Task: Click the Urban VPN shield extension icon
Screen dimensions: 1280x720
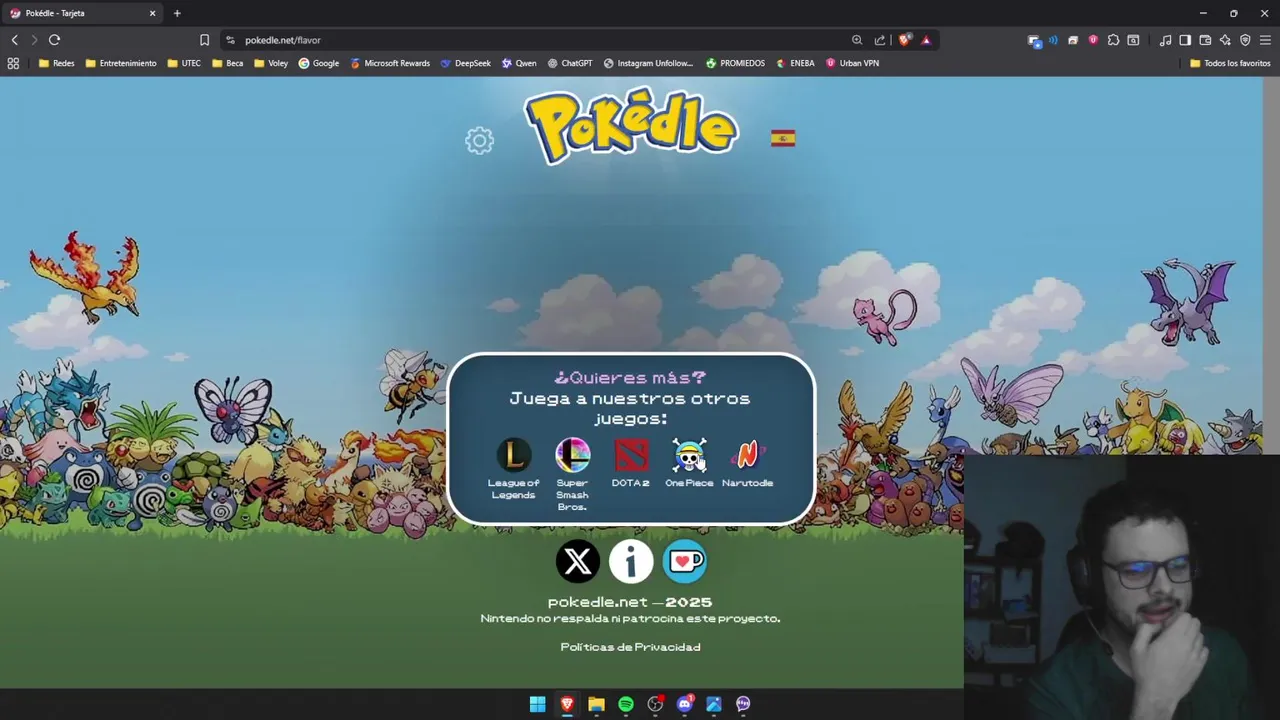Action: pyautogui.click(x=1093, y=40)
